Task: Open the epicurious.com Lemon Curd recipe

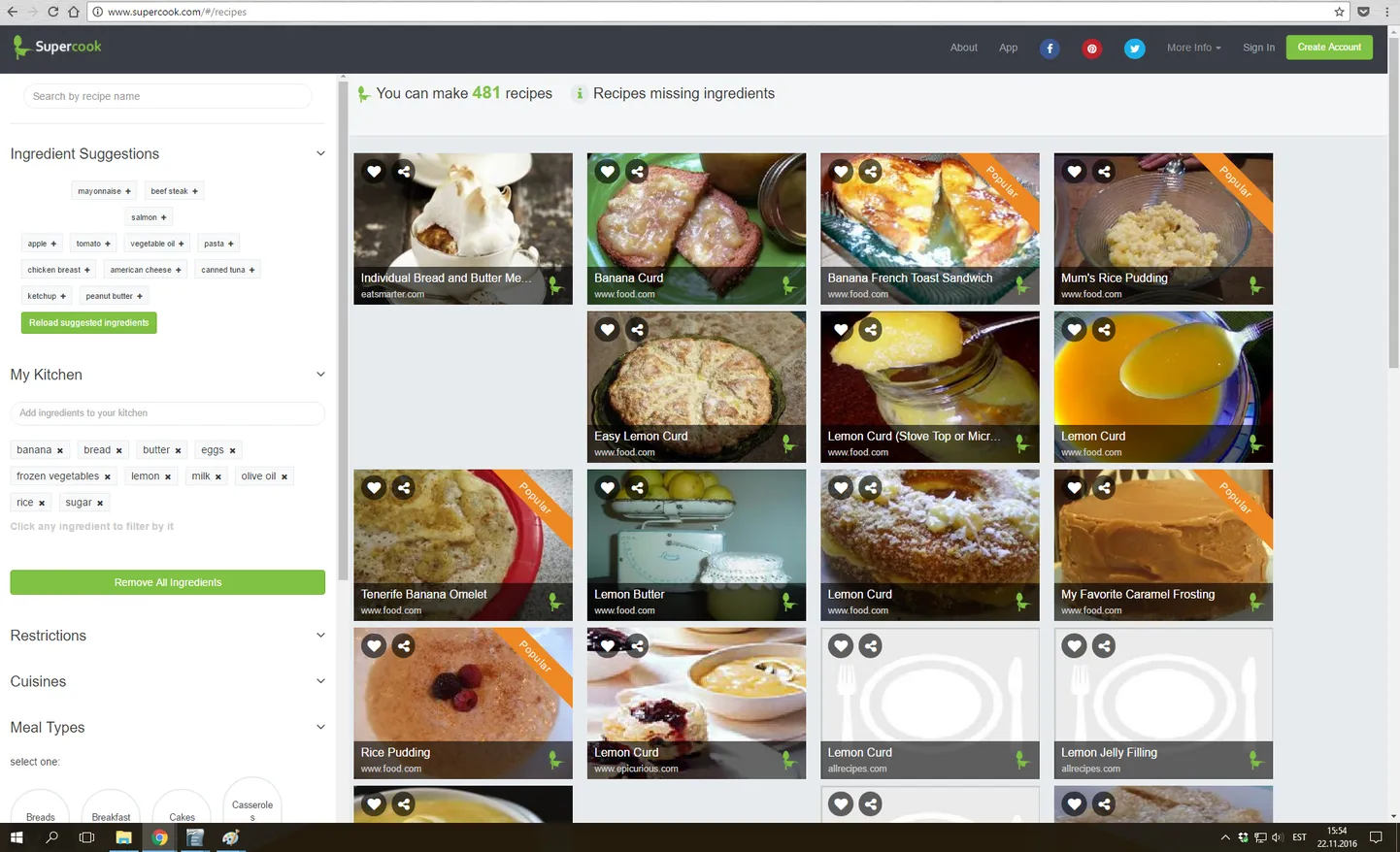Action: pyautogui.click(x=696, y=704)
